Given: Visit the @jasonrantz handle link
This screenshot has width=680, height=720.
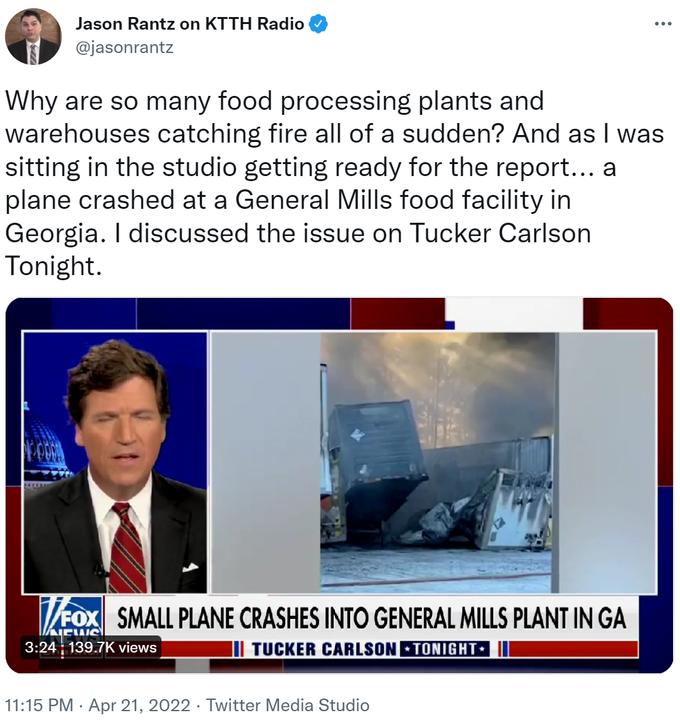Looking at the screenshot, I should click(125, 47).
